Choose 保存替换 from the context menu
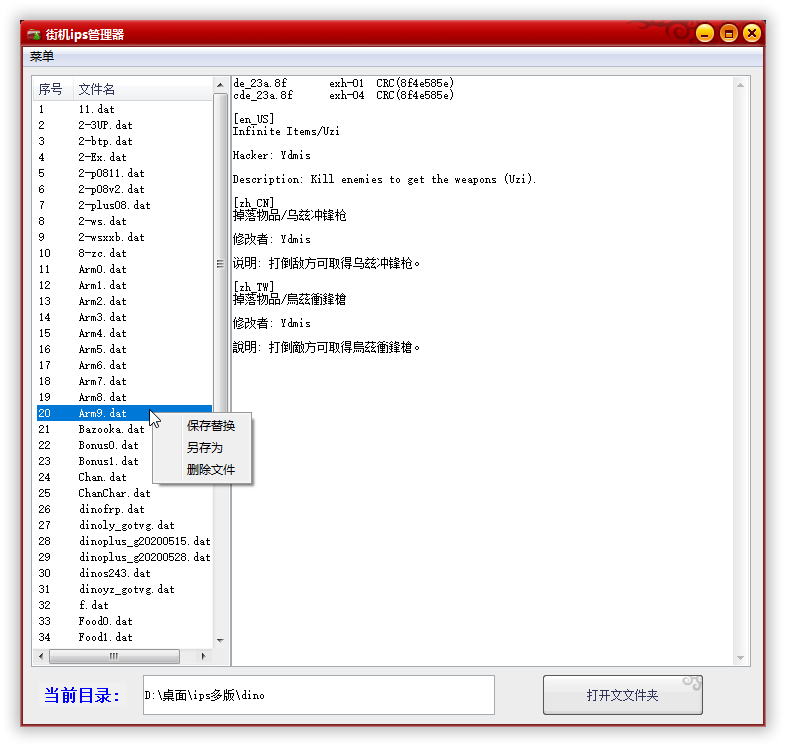The width and height of the screenshot is (786, 747). click(210, 426)
